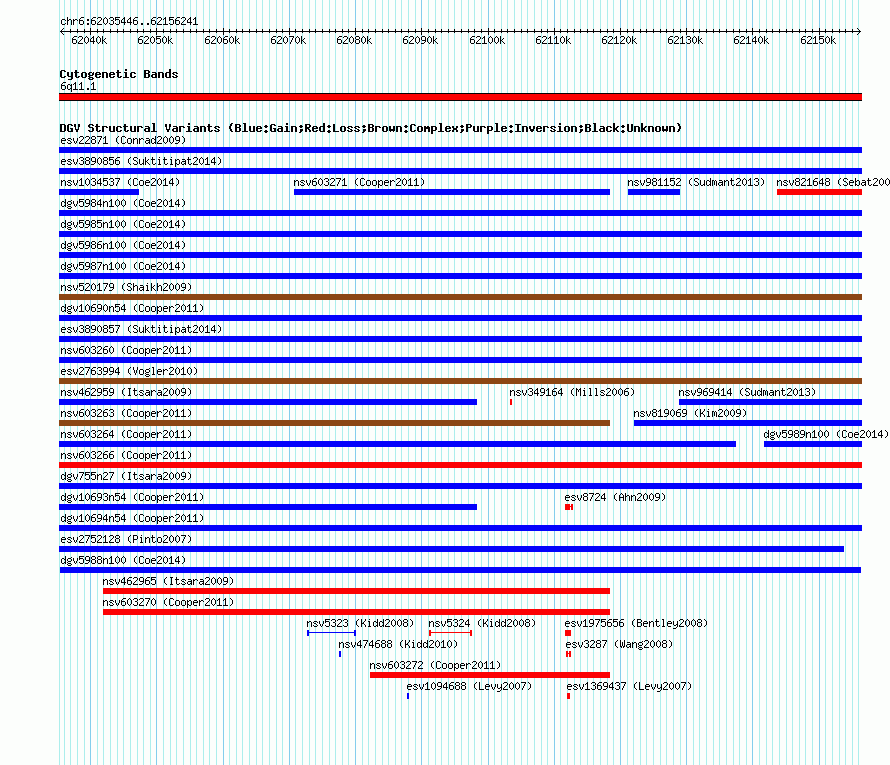This screenshot has width=890, height=765.
Task: Click the esv22871 (Conrad2009) variant label
Action: [x=123, y=140]
